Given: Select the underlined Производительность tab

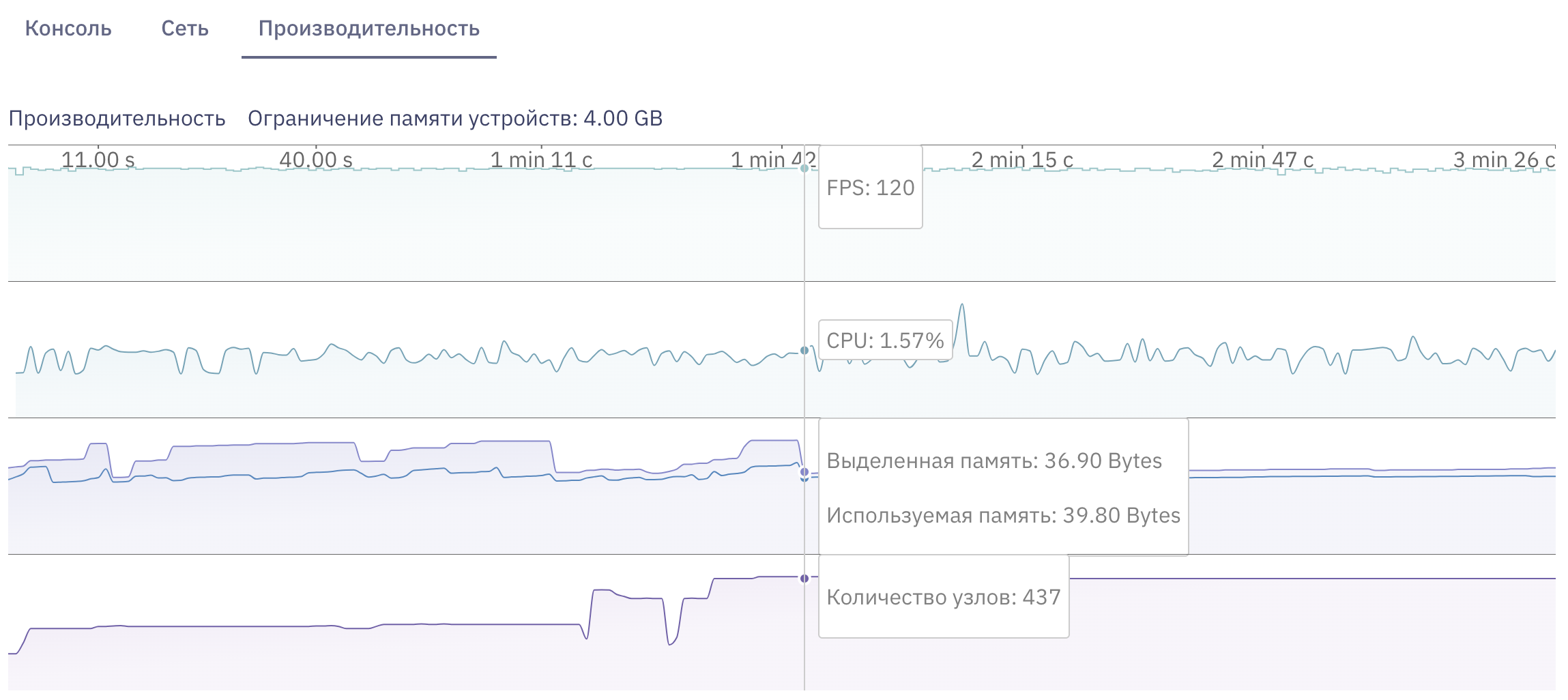Looking at the screenshot, I should (x=368, y=29).
